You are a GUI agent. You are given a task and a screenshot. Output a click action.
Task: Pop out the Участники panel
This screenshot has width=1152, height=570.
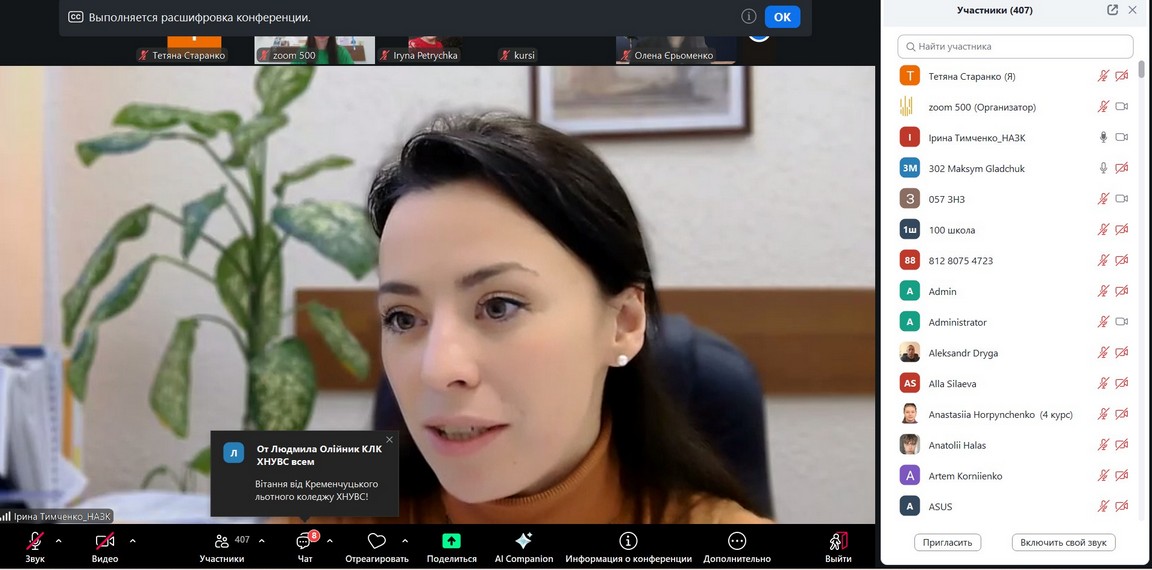1112,10
